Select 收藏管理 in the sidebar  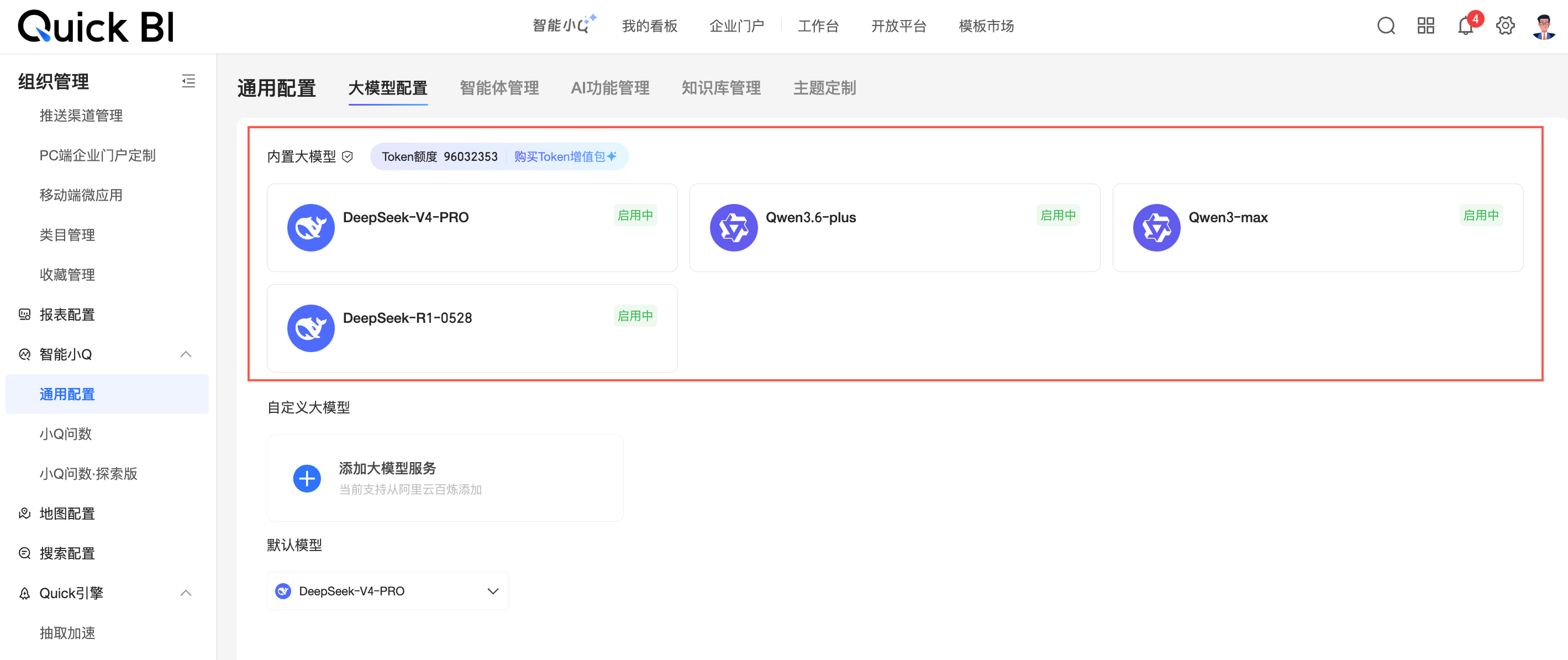67,275
